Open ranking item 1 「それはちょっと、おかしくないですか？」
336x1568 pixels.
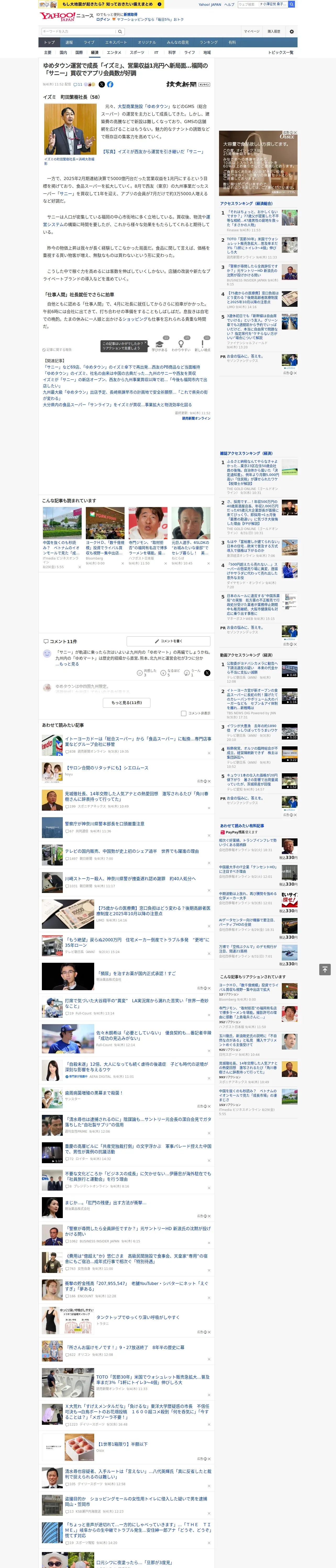tap(253, 218)
